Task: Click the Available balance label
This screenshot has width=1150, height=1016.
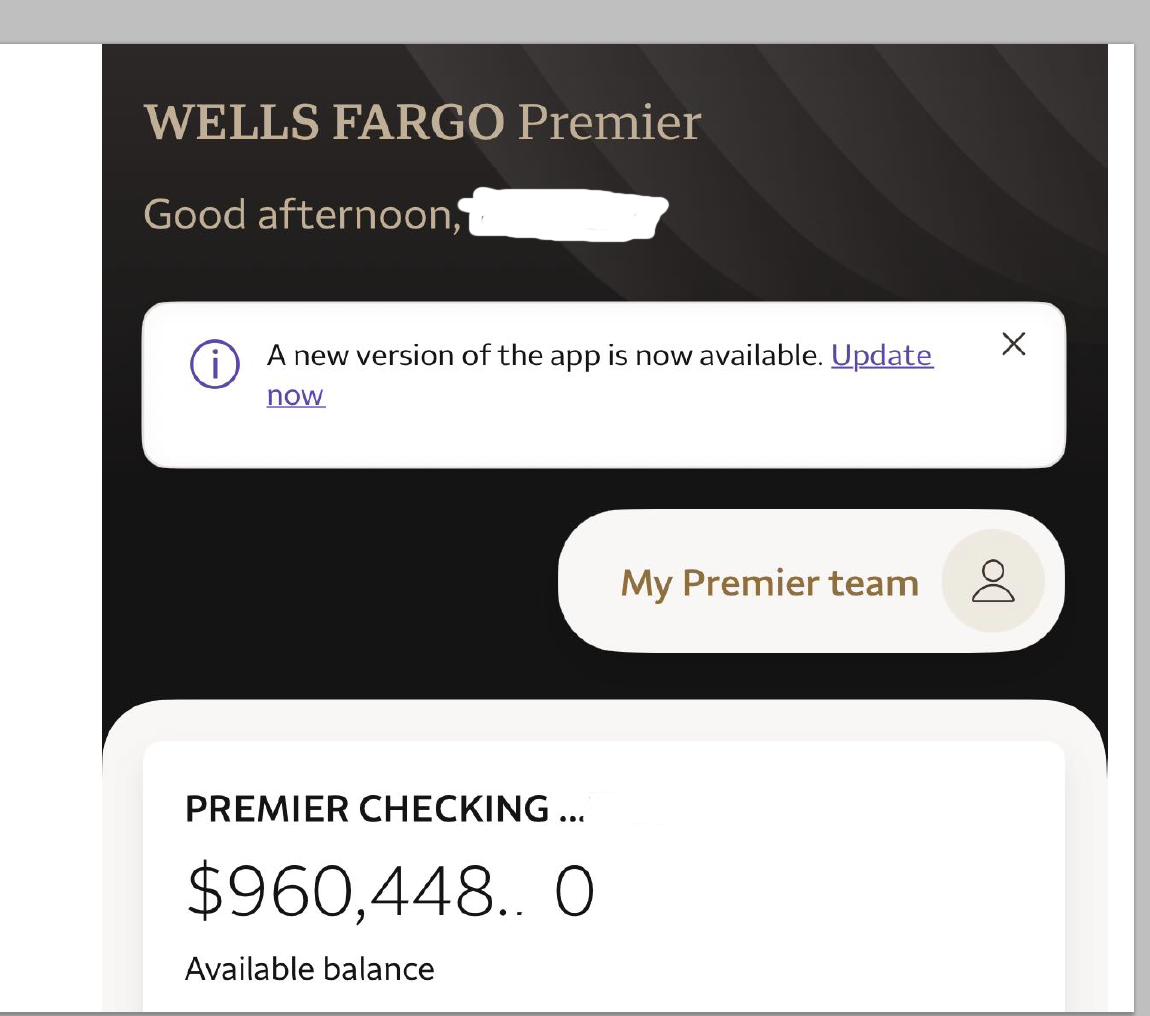Action: [310, 969]
